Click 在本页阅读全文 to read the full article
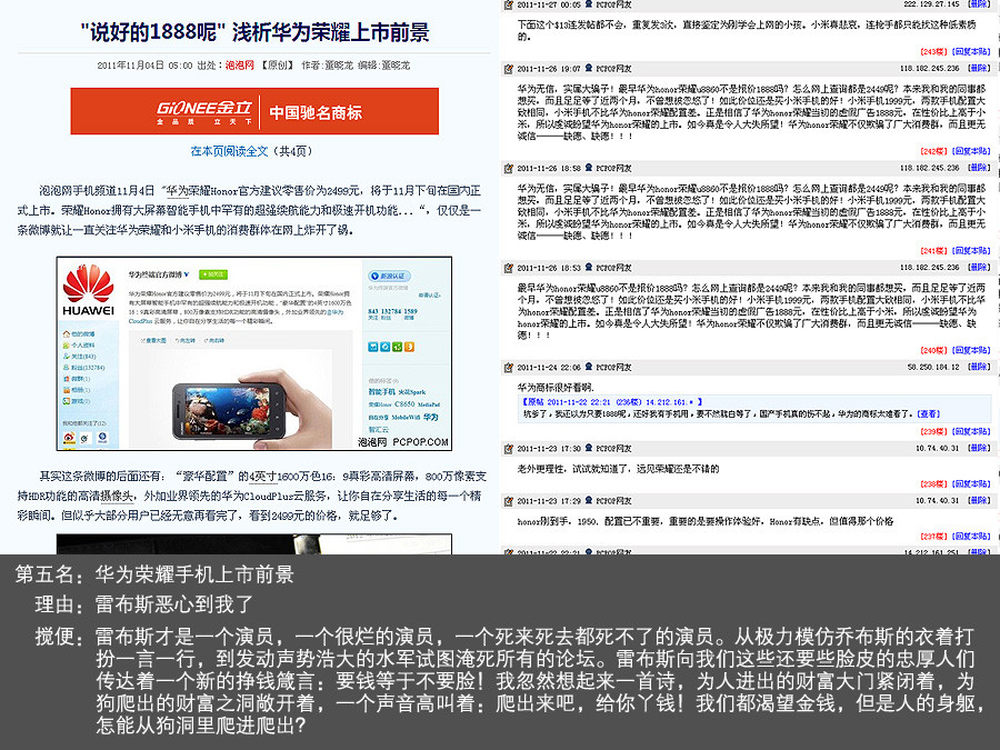 point(229,151)
